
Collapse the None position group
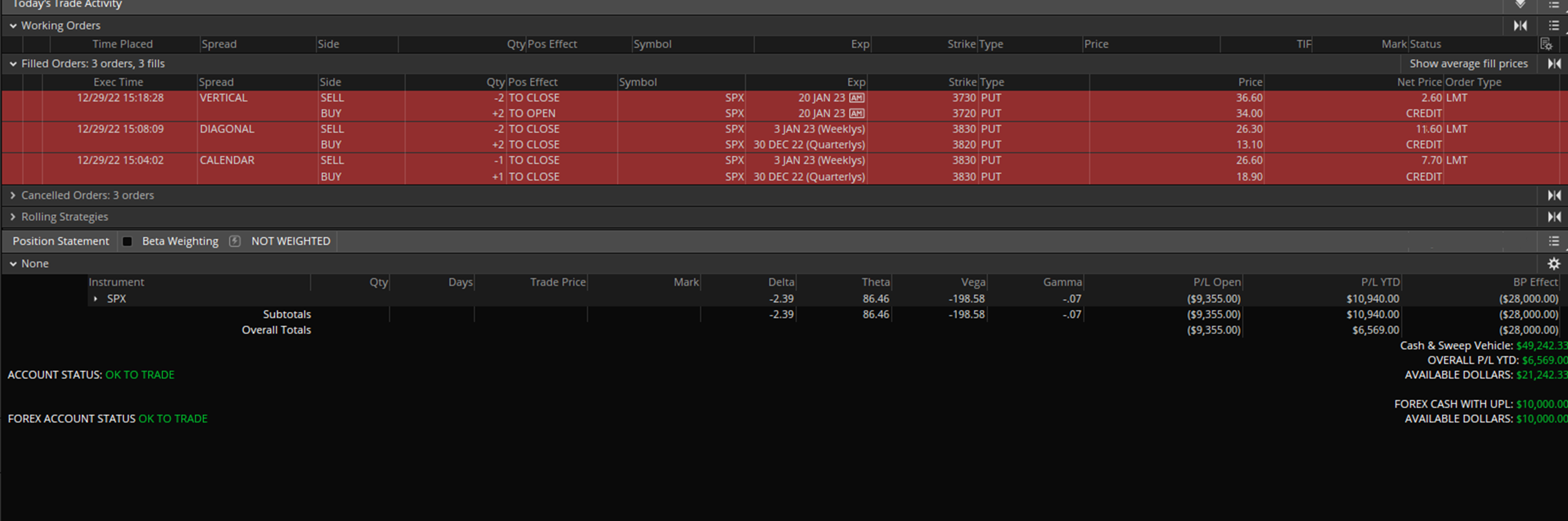pos(13,264)
